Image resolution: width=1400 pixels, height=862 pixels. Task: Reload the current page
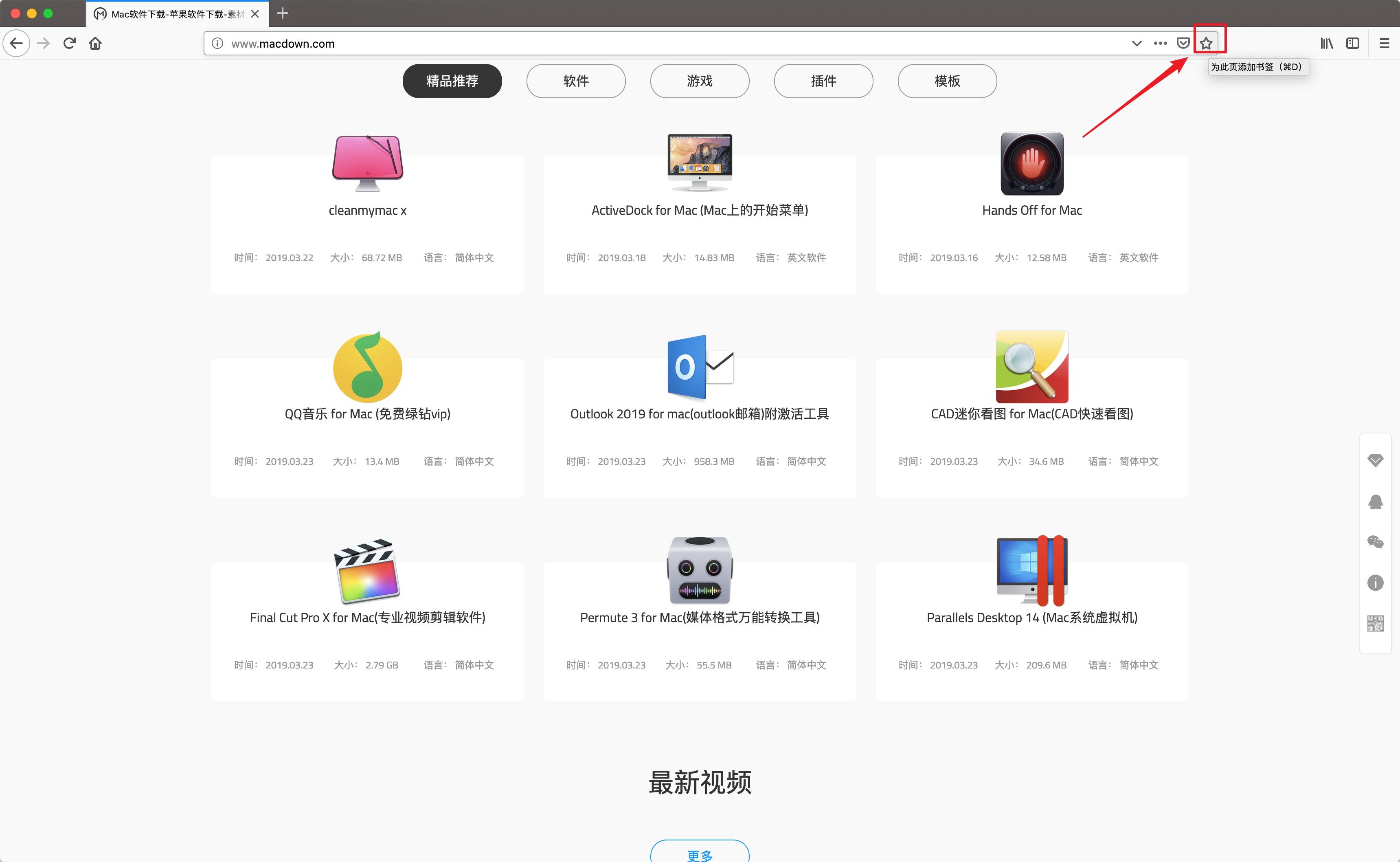[70, 43]
